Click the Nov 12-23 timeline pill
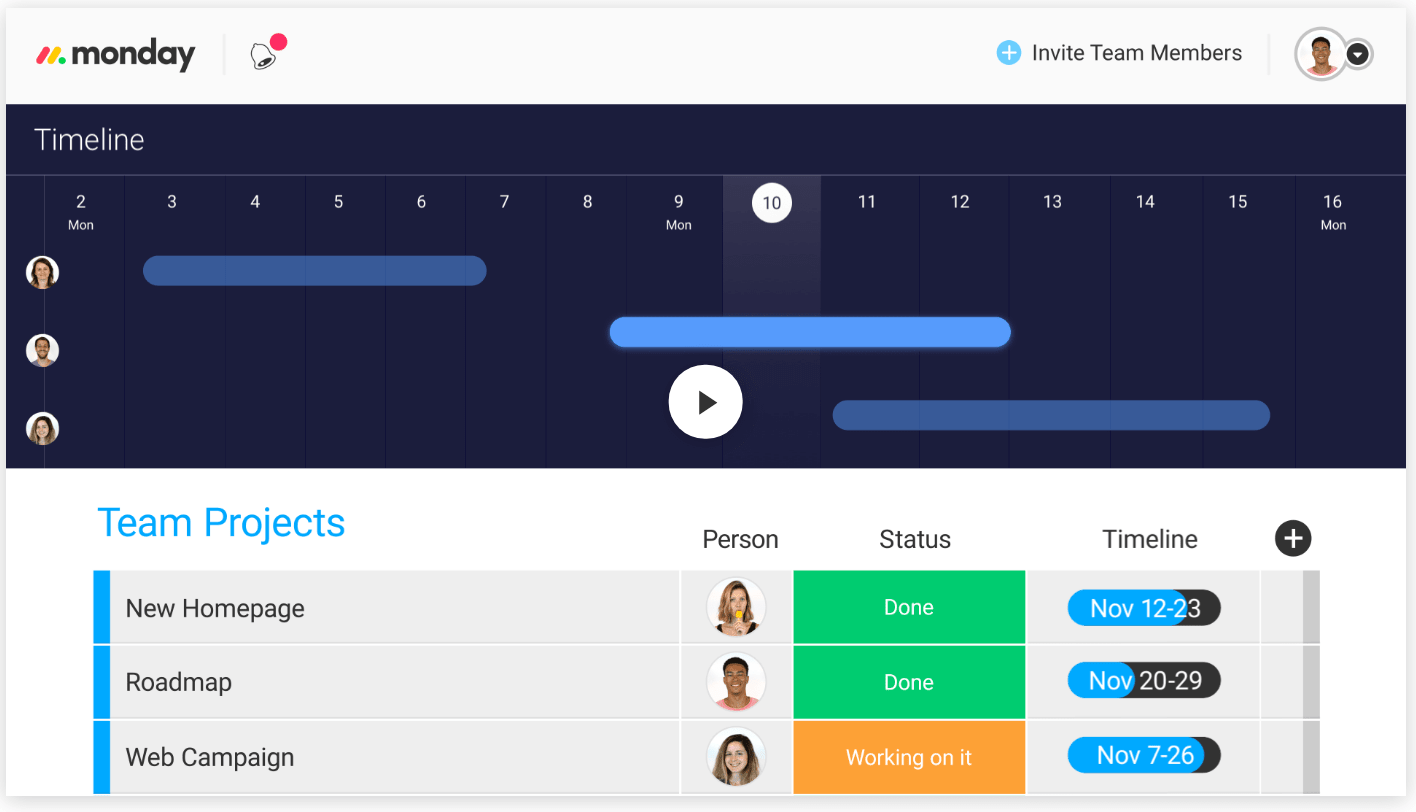This screenshot has height=812, width=1416. pyautogui.click(x=1144, y=608)
